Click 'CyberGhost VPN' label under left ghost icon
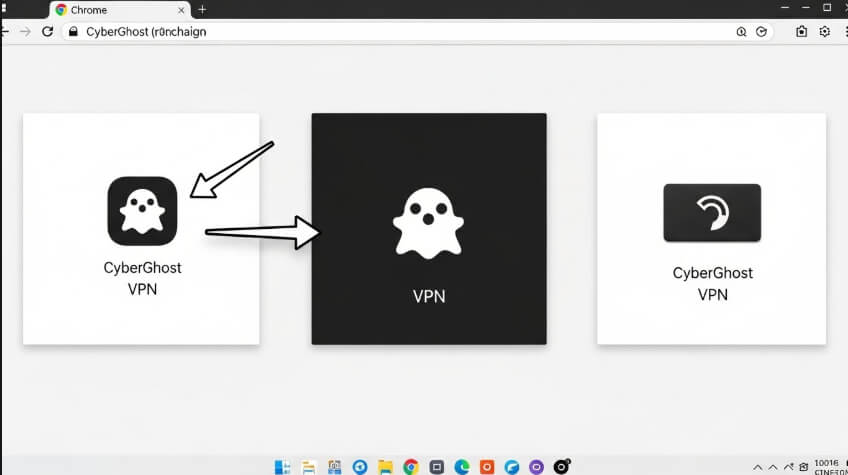The image size is (848, 475). click(x=142, y=278)
